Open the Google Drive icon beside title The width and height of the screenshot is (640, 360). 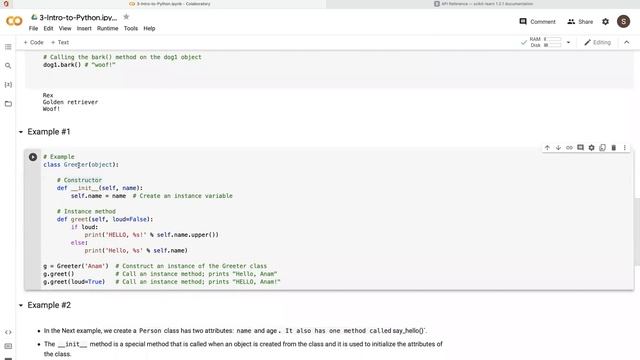(34, 17)
